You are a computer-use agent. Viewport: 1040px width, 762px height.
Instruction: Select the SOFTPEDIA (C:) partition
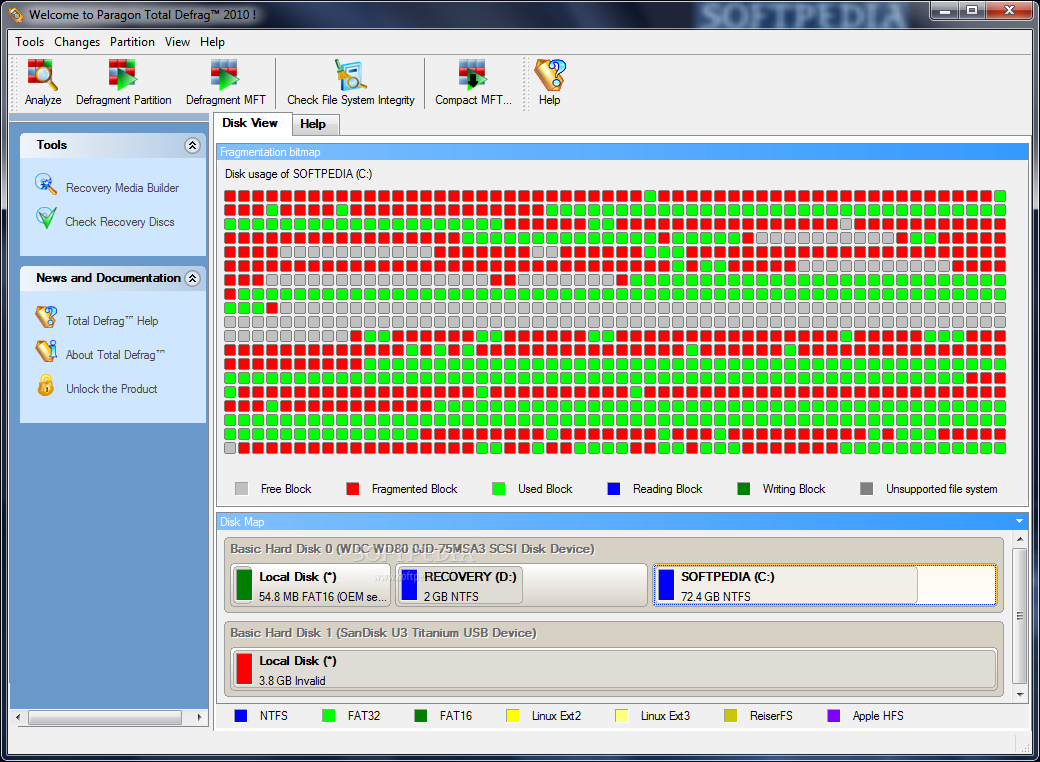[785, 585]
